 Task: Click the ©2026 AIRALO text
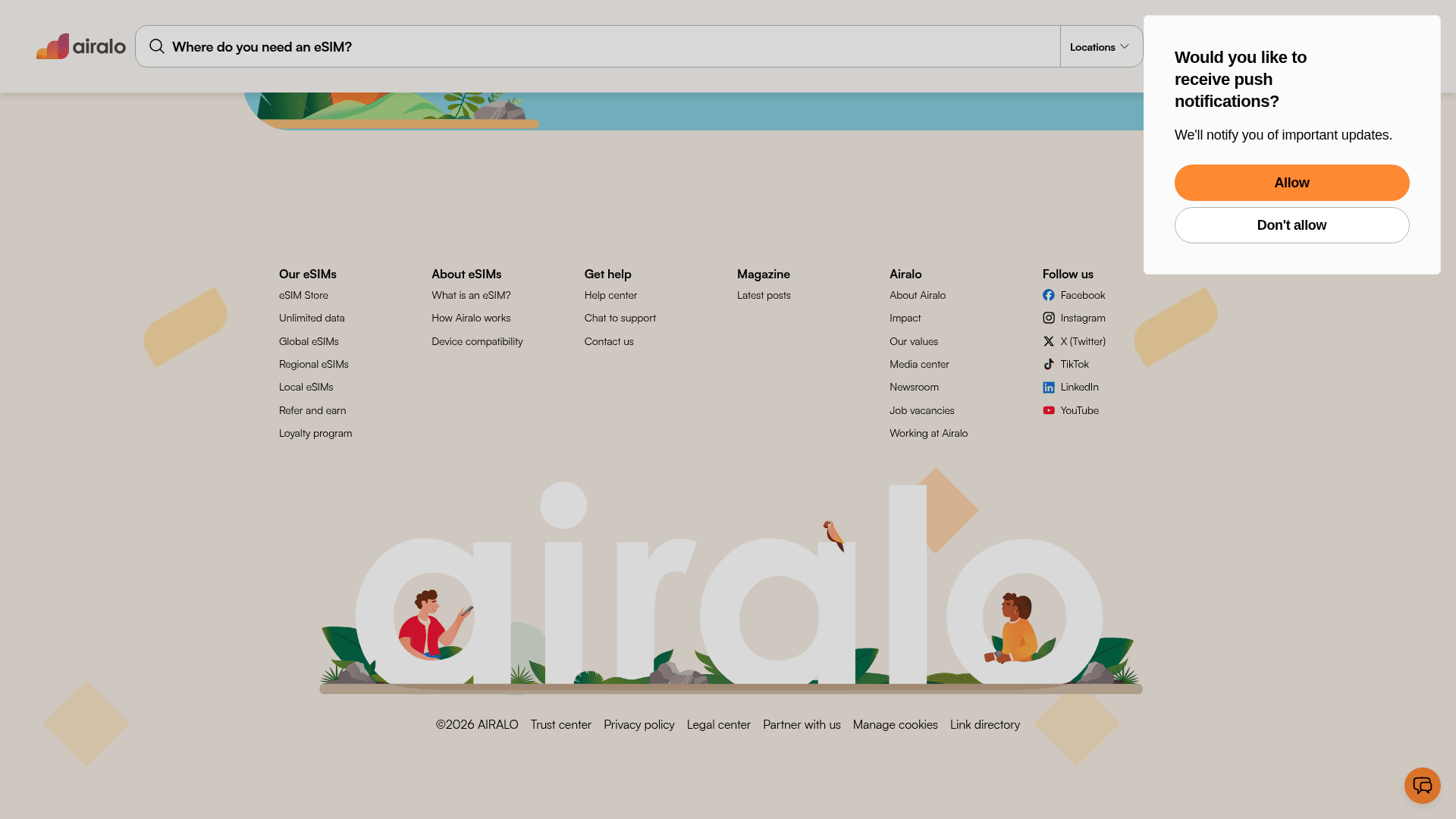(477, 724)
